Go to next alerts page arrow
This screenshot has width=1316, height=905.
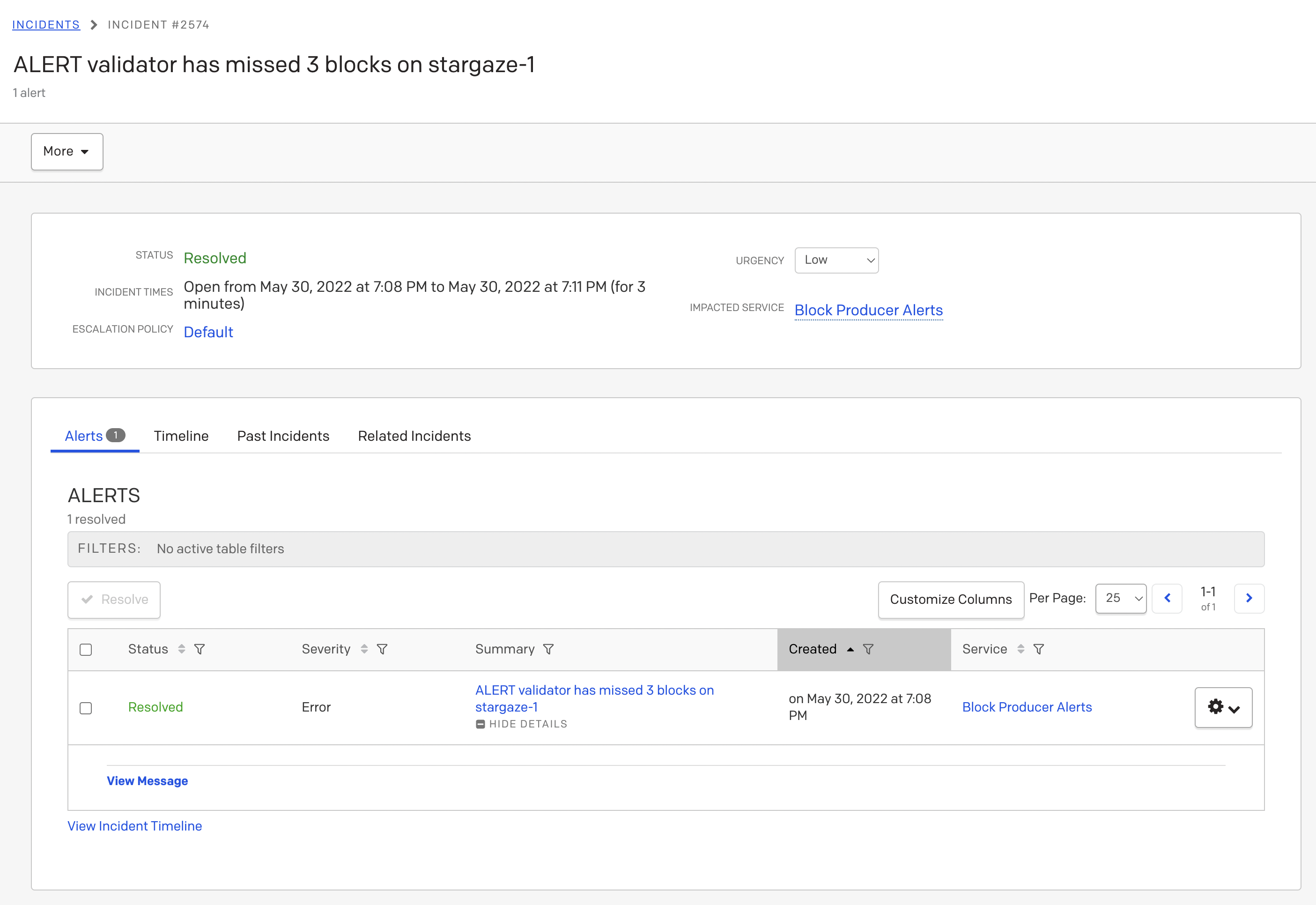click(1249, 598)
